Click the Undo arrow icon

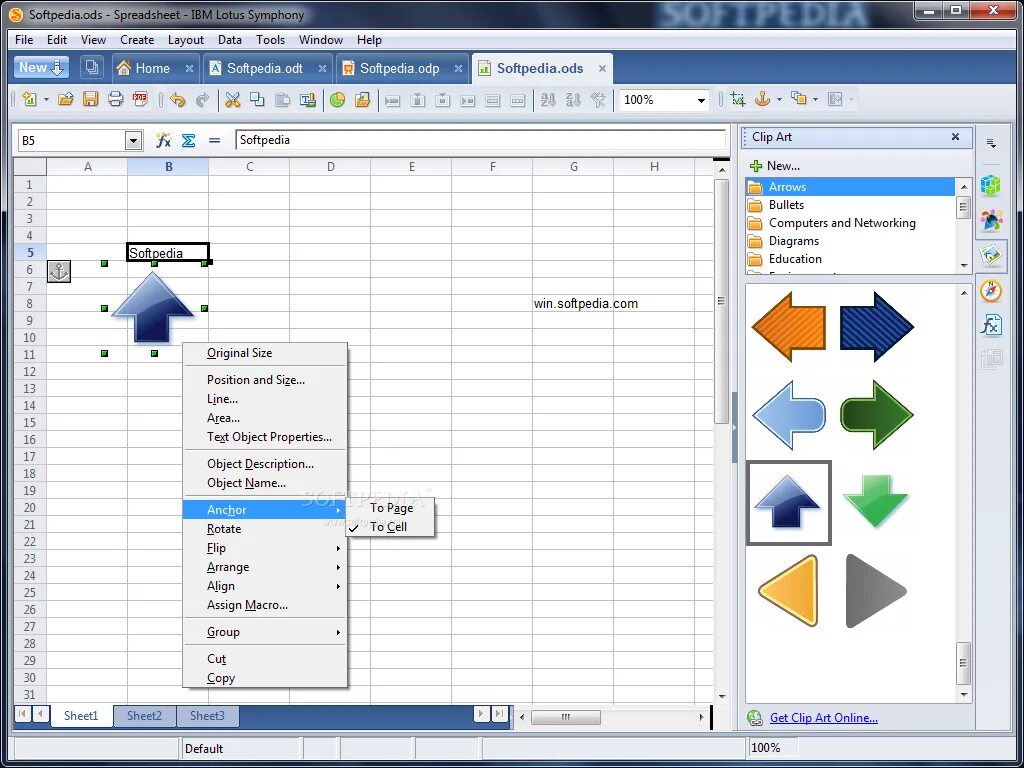click(x=177, y=100)
